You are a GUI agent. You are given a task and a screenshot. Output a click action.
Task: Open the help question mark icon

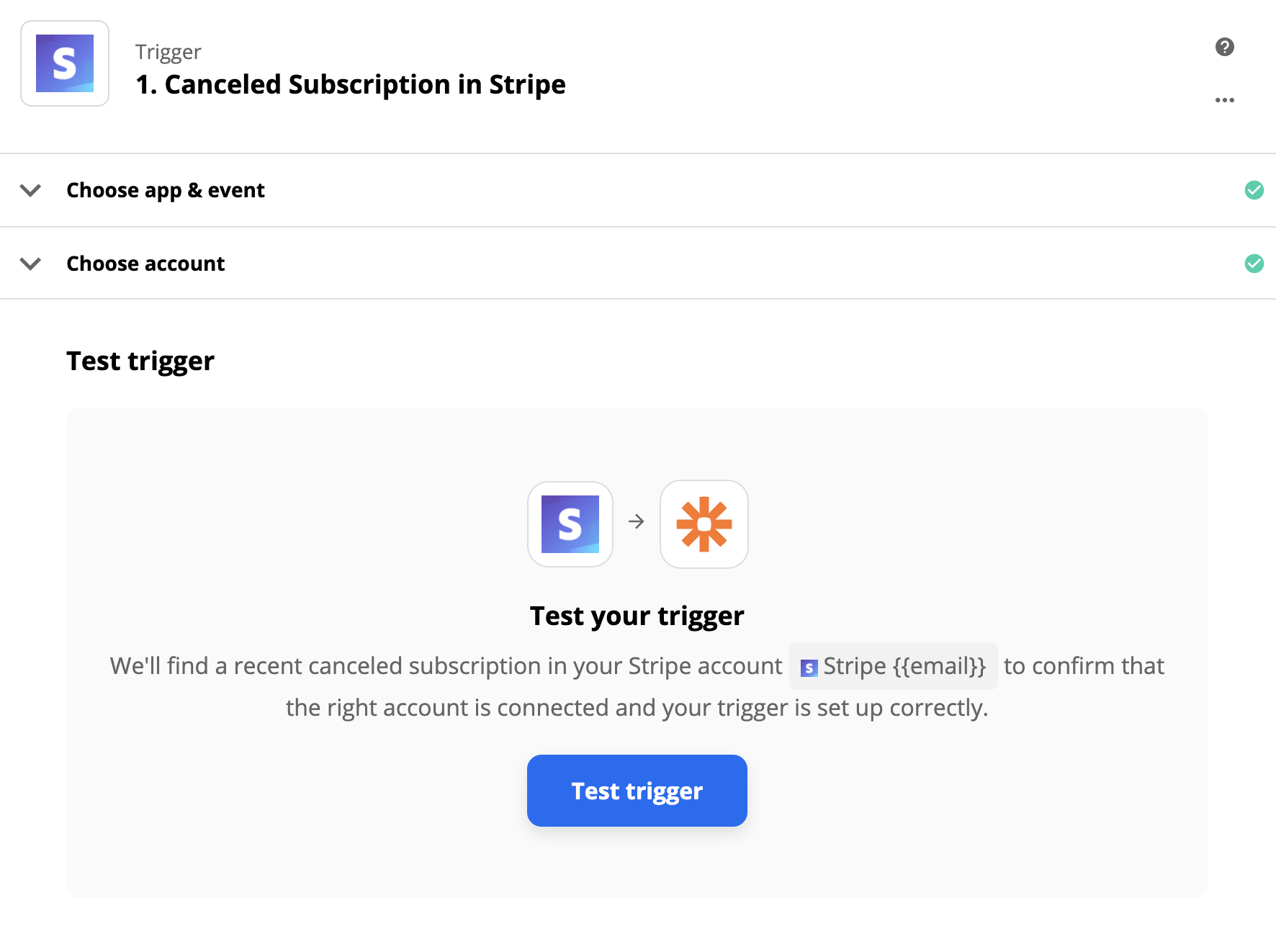pyautogui.click(x=1225, y=48)
